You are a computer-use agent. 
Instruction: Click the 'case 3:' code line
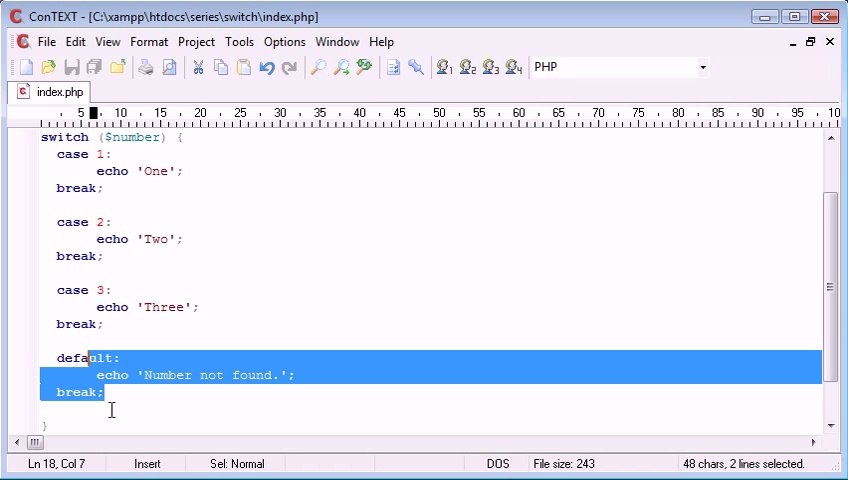(84, 291)
